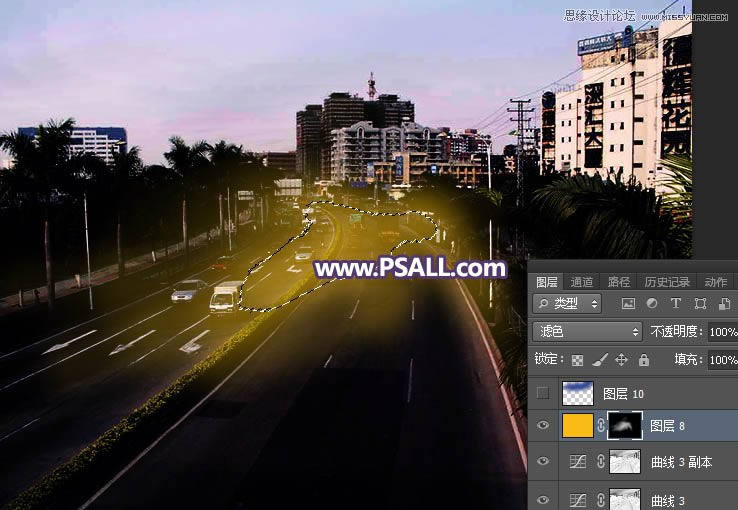This screenshot has height=510, width=738.
Task: Hide the 图层 8 layer
Action: pyautogui.click(x=543, y=427)
